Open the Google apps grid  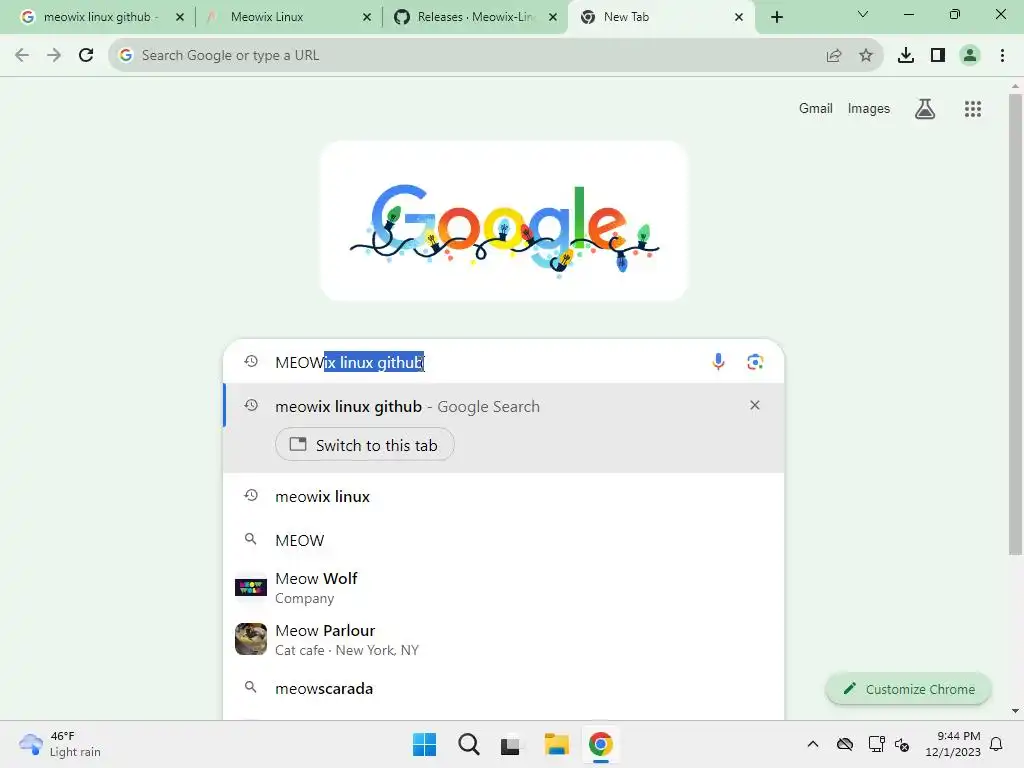click(972, 109)
